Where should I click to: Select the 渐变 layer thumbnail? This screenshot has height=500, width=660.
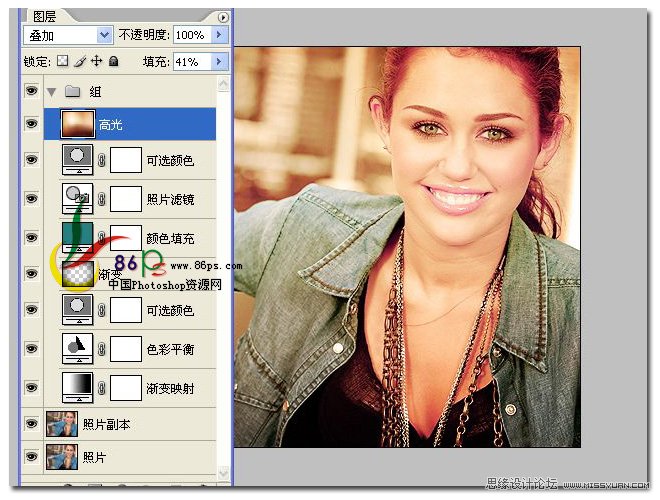[77, 274]
